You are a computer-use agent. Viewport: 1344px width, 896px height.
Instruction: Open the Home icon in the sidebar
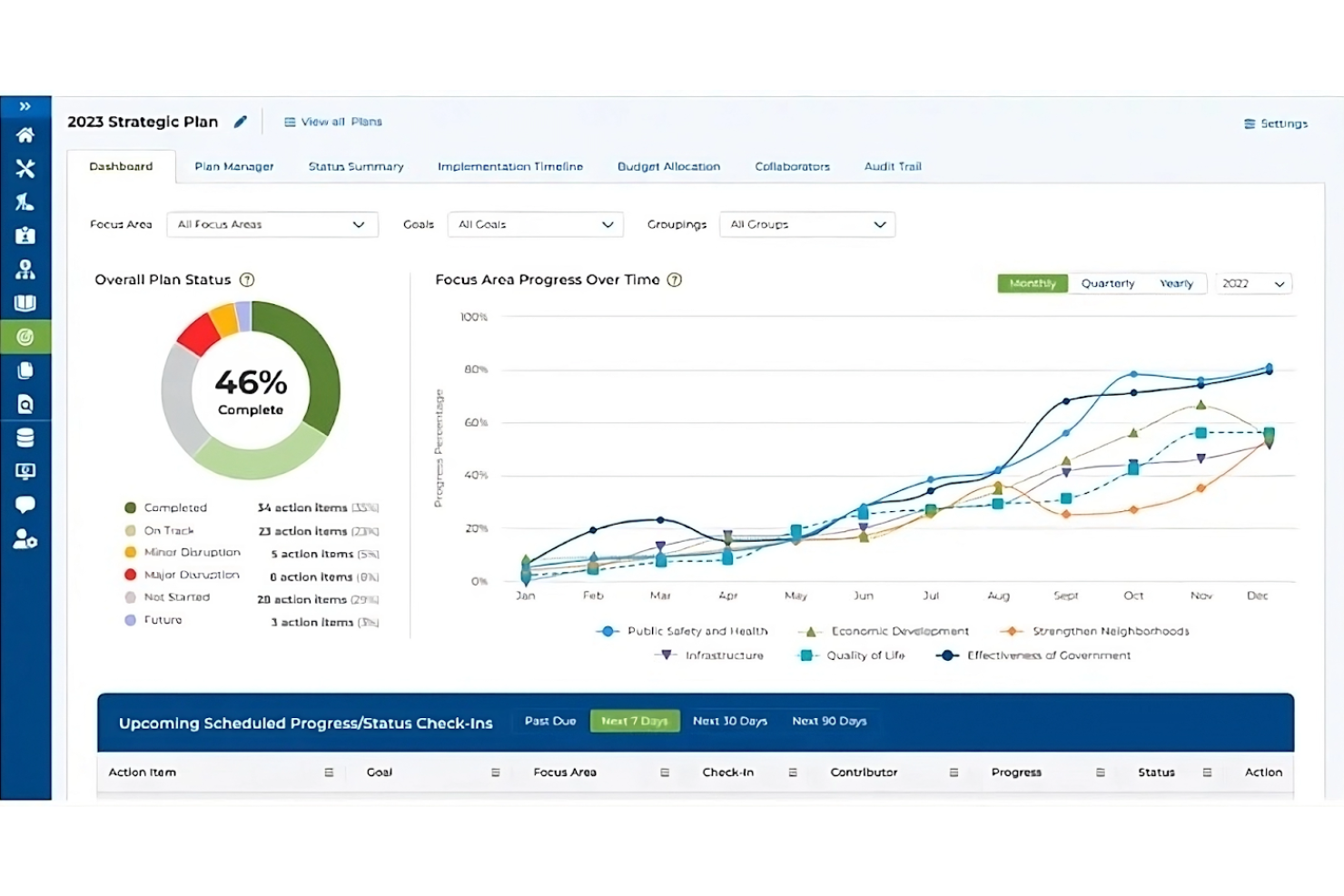[25, 134]
